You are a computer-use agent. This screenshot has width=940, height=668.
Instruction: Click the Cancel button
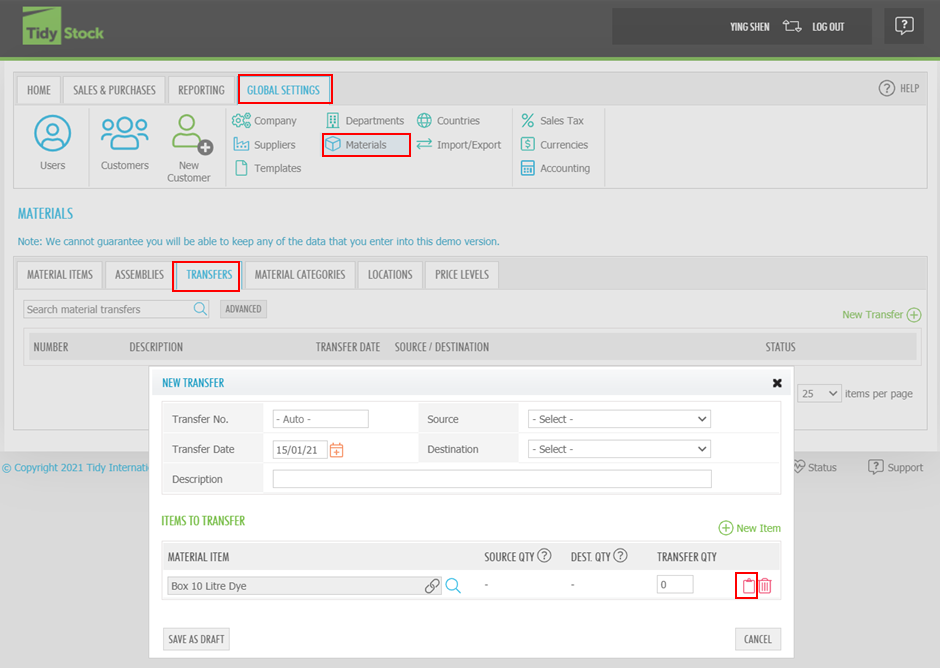[x=757, y=639]
